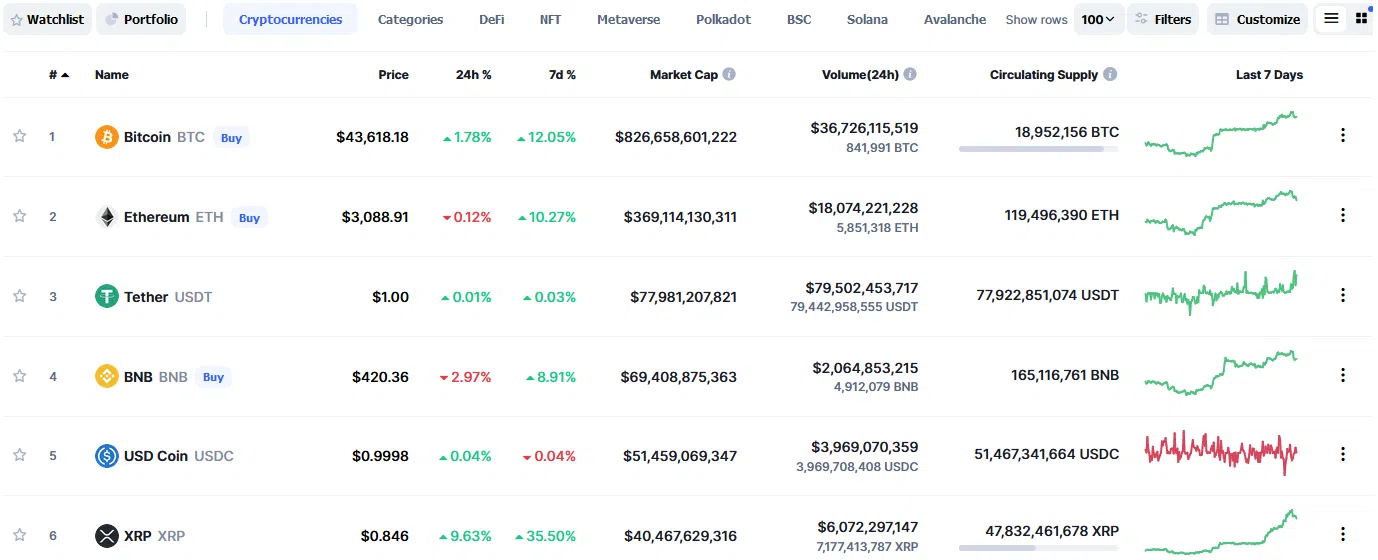1378x560 pixels.
Task: Select the DeFi tab
Action: [492, 19]
